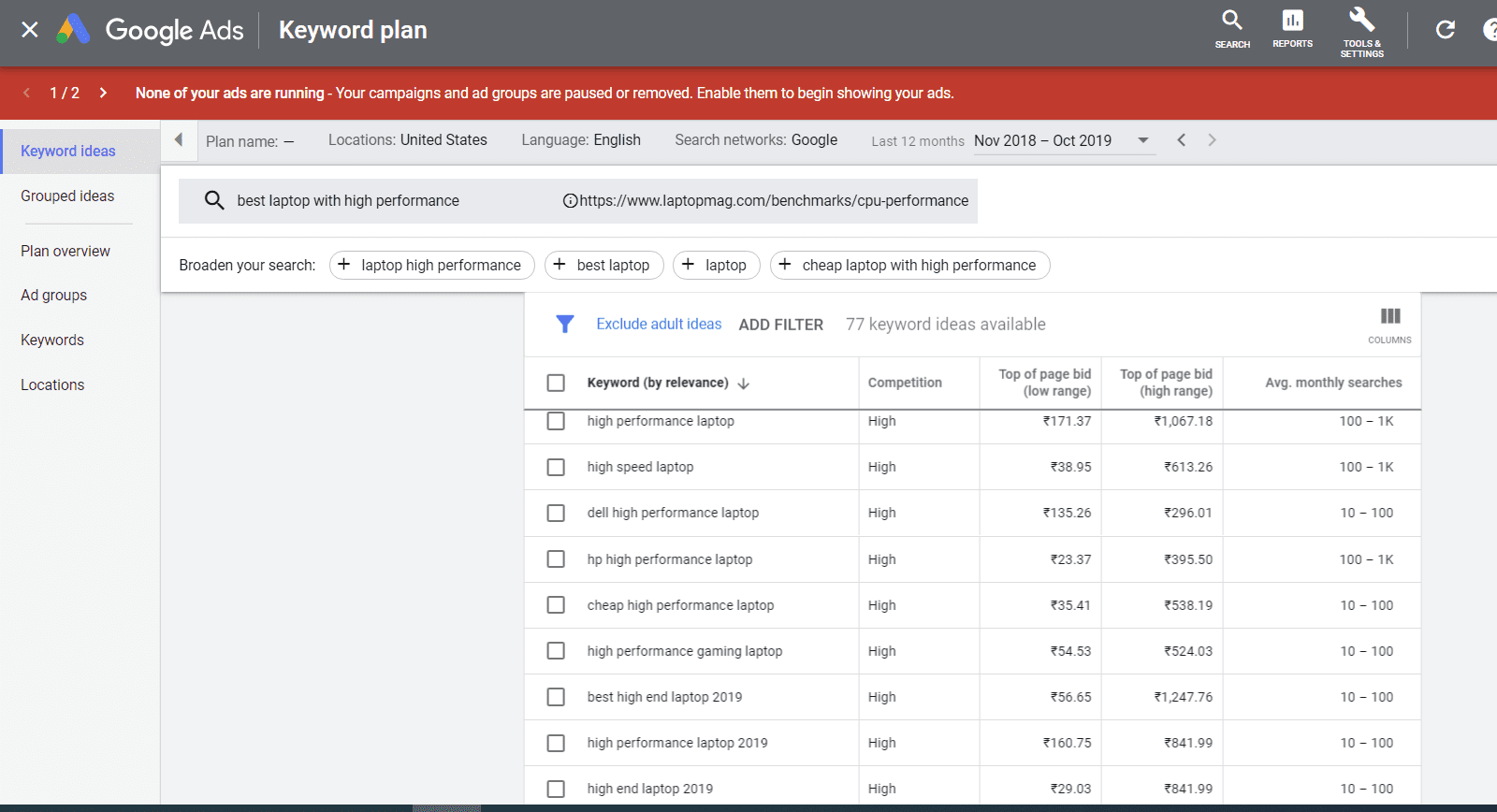This screenshot has height=812, width=1497.
Task: Click Top of page bid (low range) header
Action: coord(1044,383)
